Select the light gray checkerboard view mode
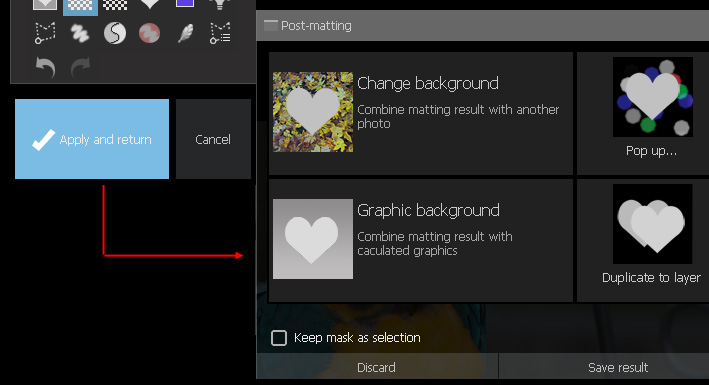Viewport: 709px width, 385px height. click(x=80, y=5)
